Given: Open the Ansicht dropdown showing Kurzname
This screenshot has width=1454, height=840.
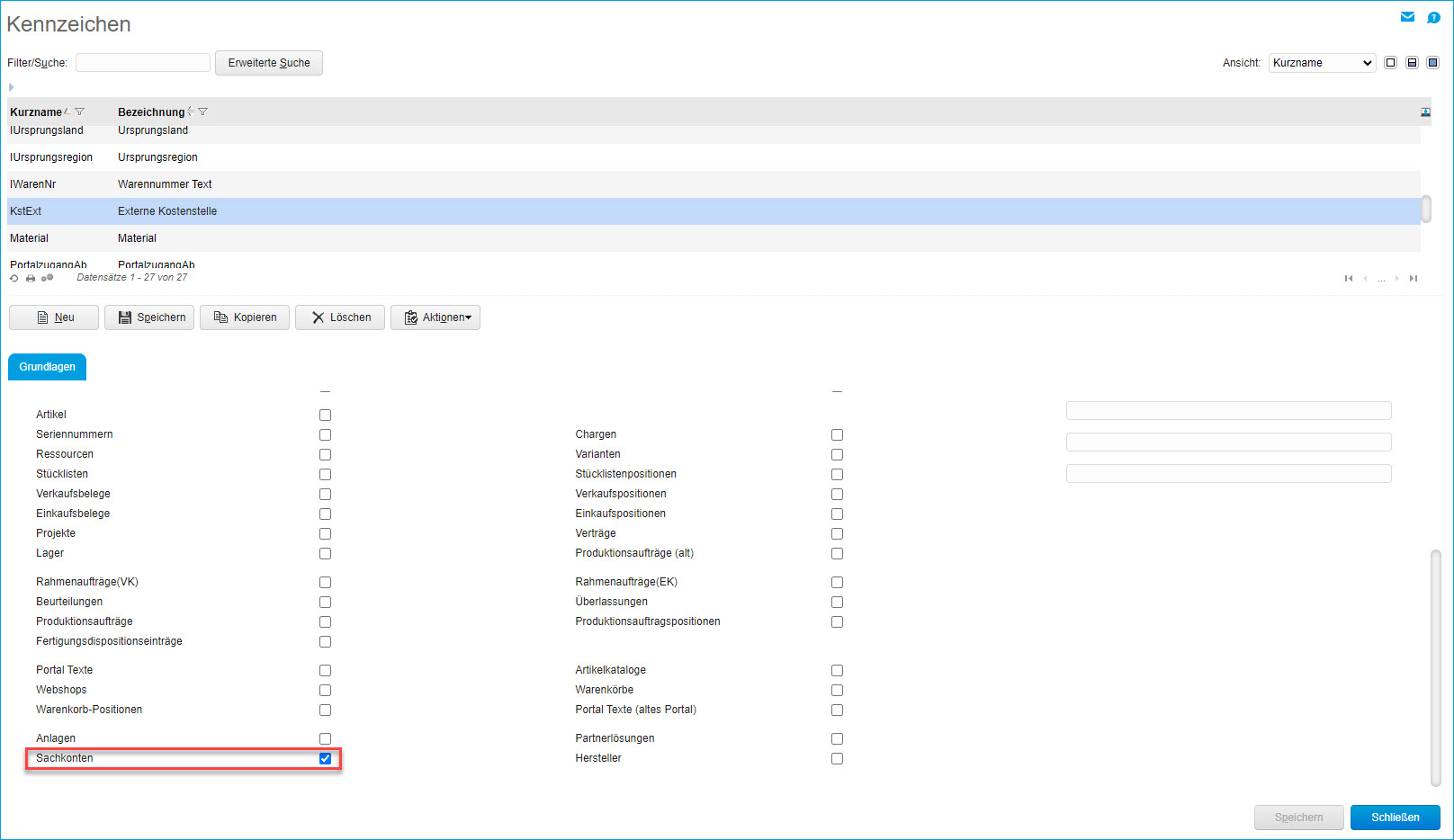Looking at the screenshot, I should click(1322, 63).
